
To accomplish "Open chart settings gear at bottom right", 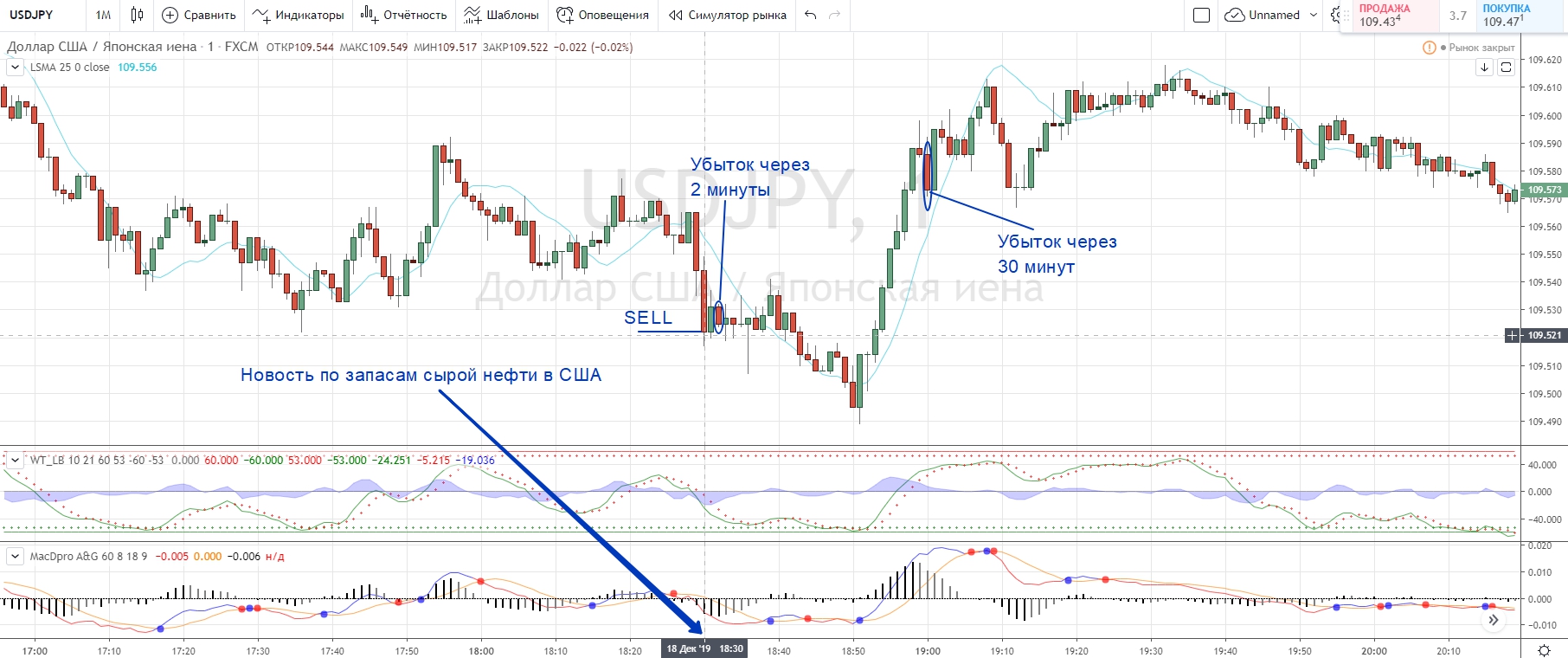I will tap(1544, 650).
